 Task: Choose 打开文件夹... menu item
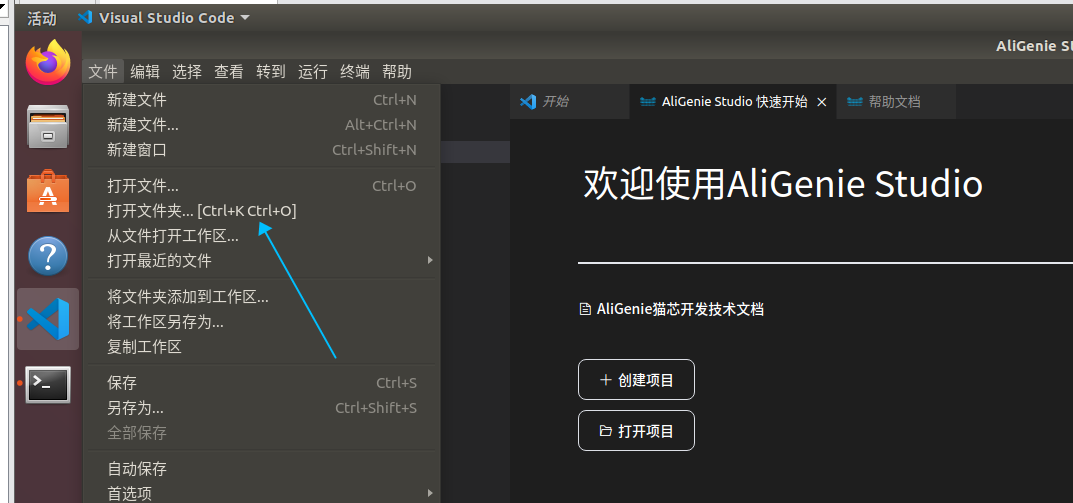click(x=261, y=211)
